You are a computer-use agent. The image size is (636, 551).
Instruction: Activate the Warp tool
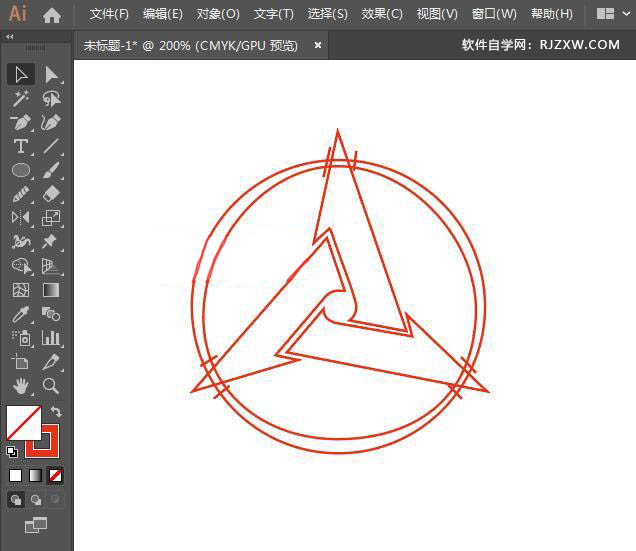click(21, 242)
